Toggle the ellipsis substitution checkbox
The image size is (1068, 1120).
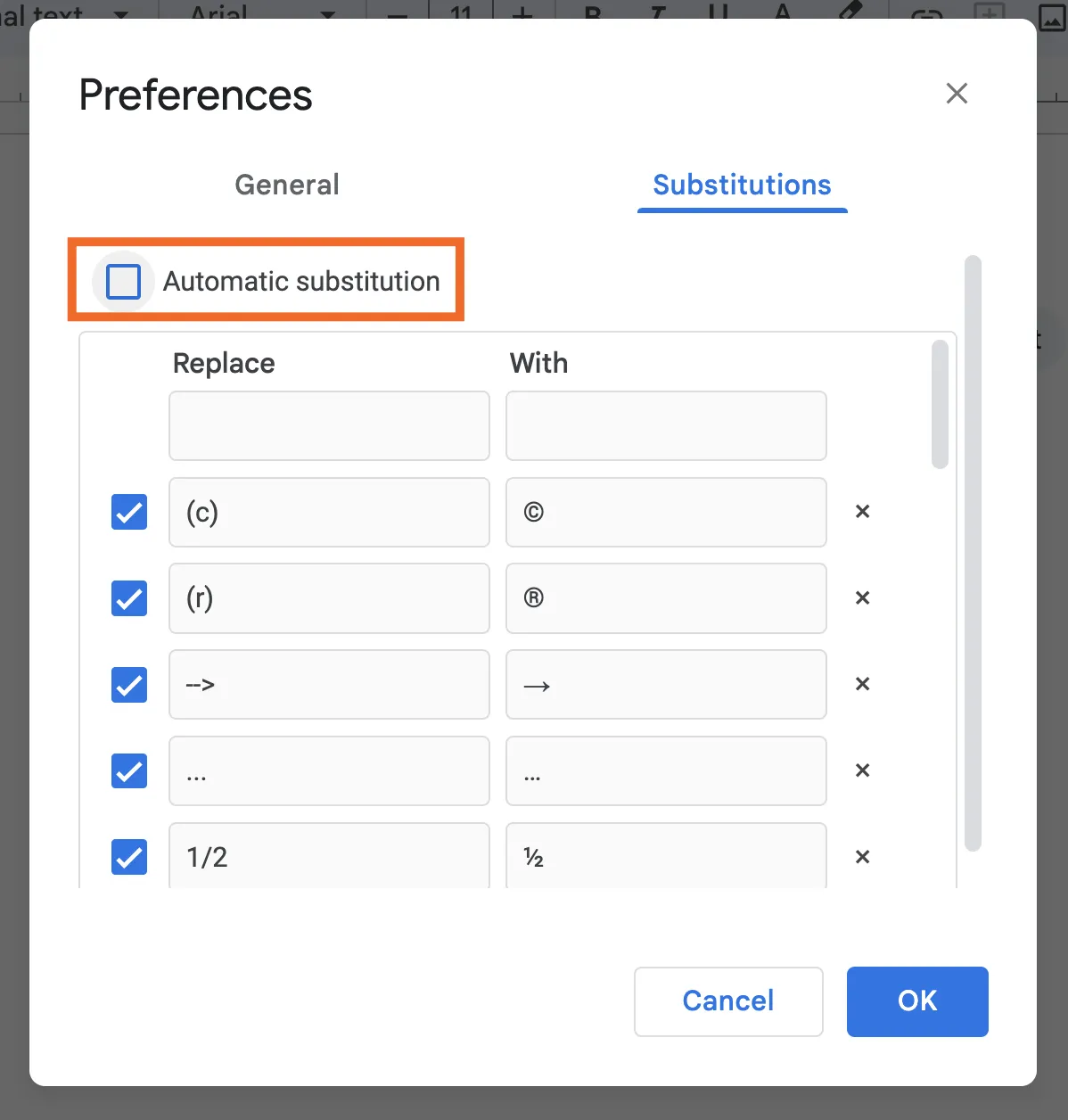pyautogui.click(x=129, y=770)
